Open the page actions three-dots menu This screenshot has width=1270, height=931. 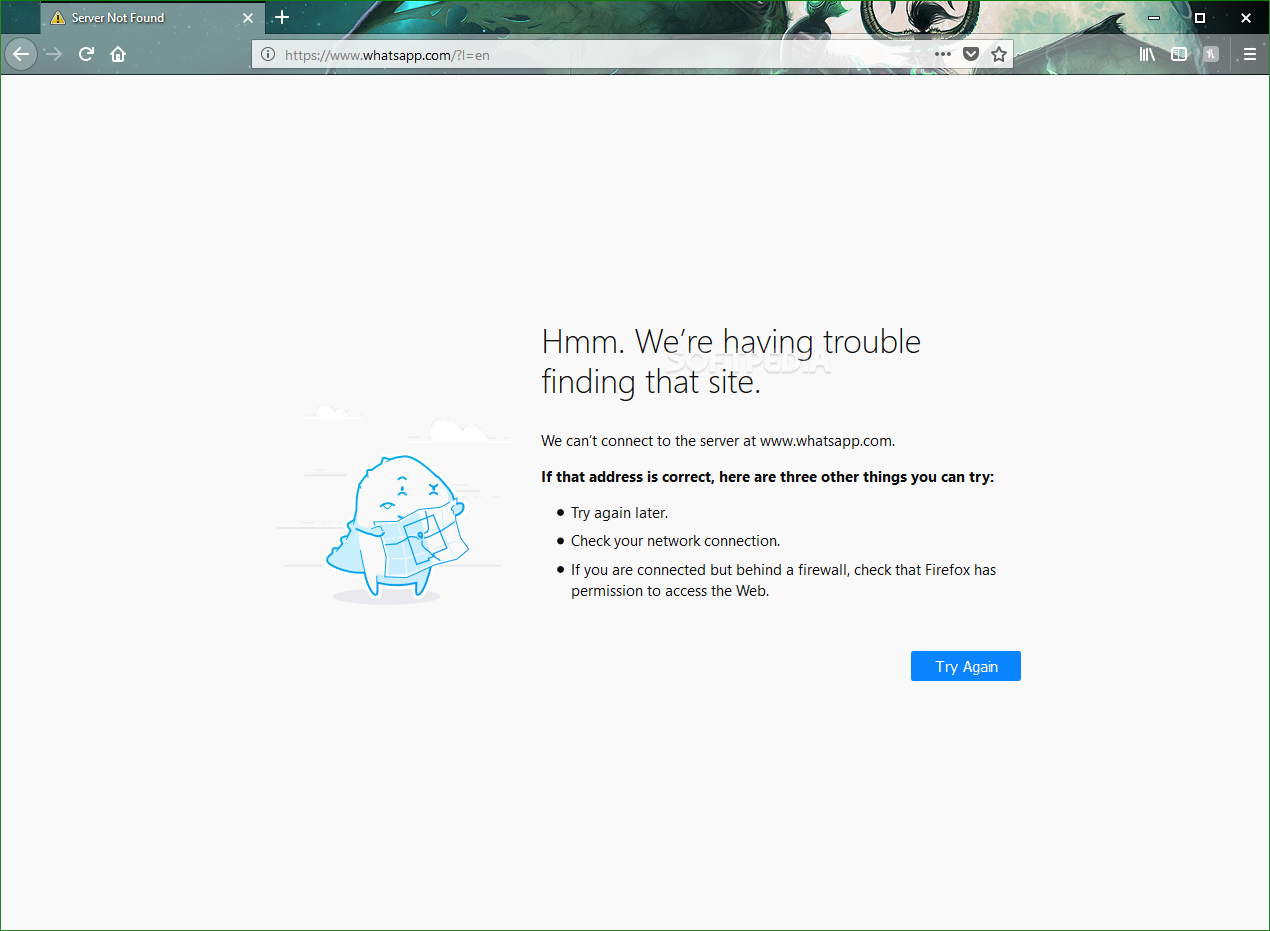pos(943,54)
